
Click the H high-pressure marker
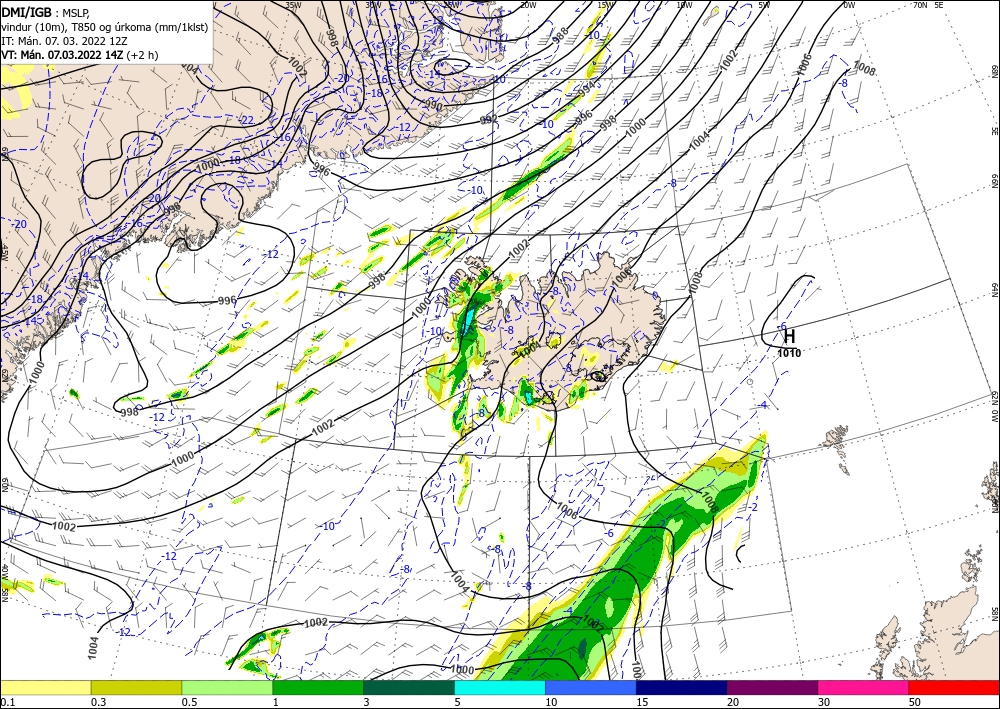[790, 336]
